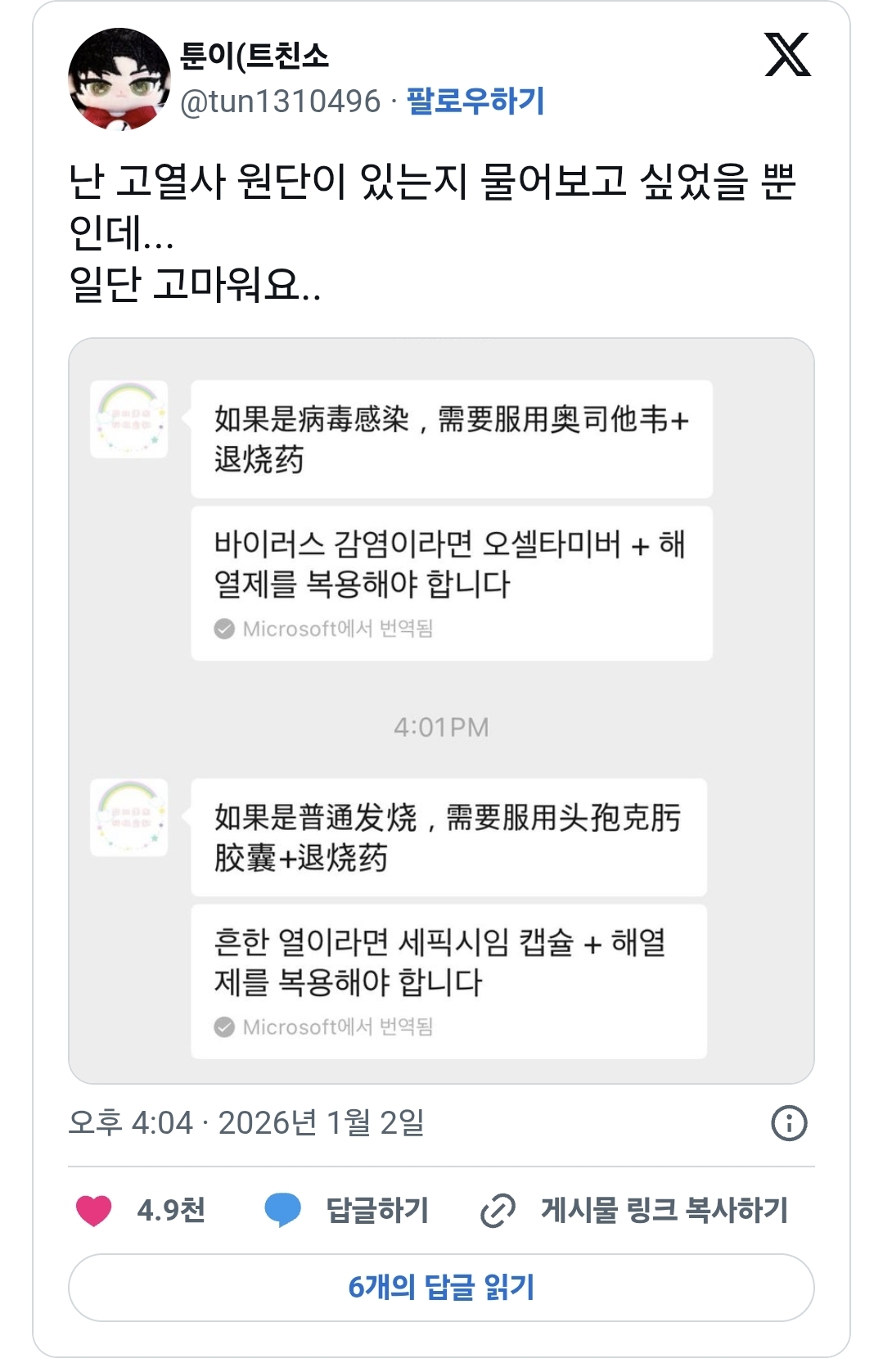Viewport: 883px width, 1372px height.
Task: Click first message's rainbow sender avatar
Action: (x=129, y=419)
